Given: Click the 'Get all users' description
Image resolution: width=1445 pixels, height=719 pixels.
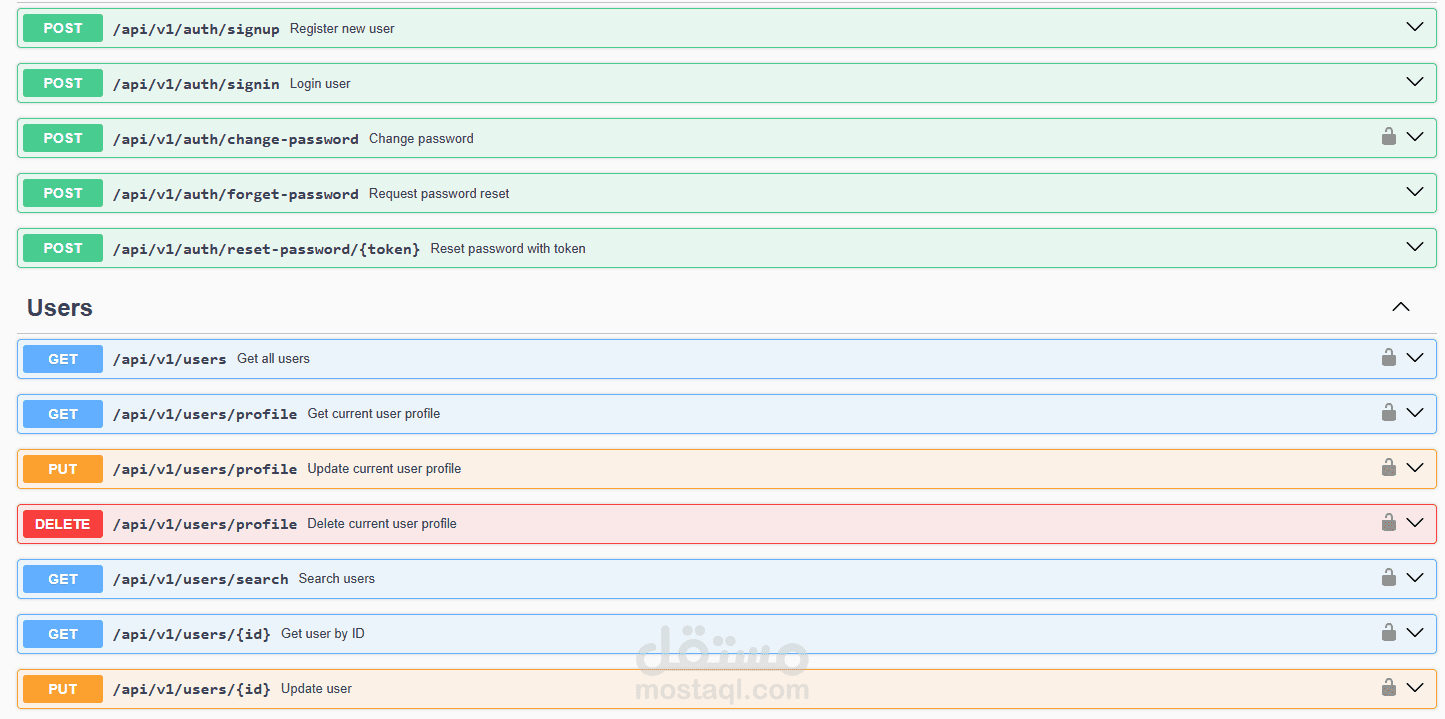Looking at the screenshot, I should 273,359.
